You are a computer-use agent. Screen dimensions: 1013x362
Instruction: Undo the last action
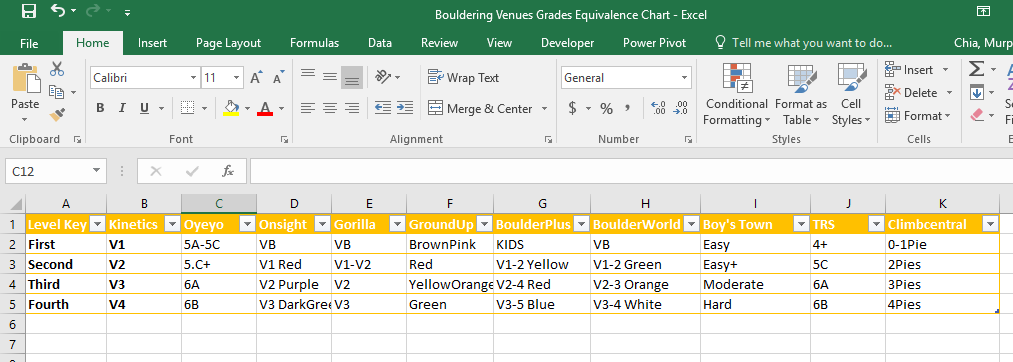(58, 11)
